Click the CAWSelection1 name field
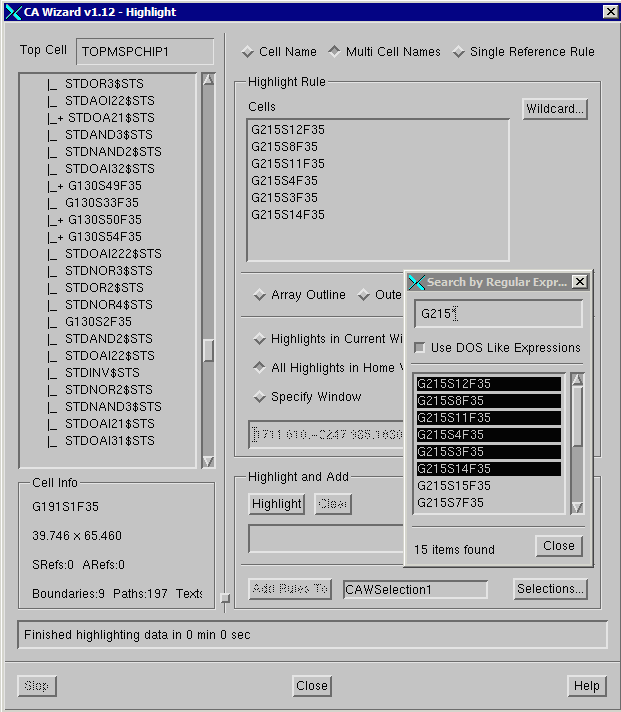The width and height of the screenshot is (621, 712). 415,589
